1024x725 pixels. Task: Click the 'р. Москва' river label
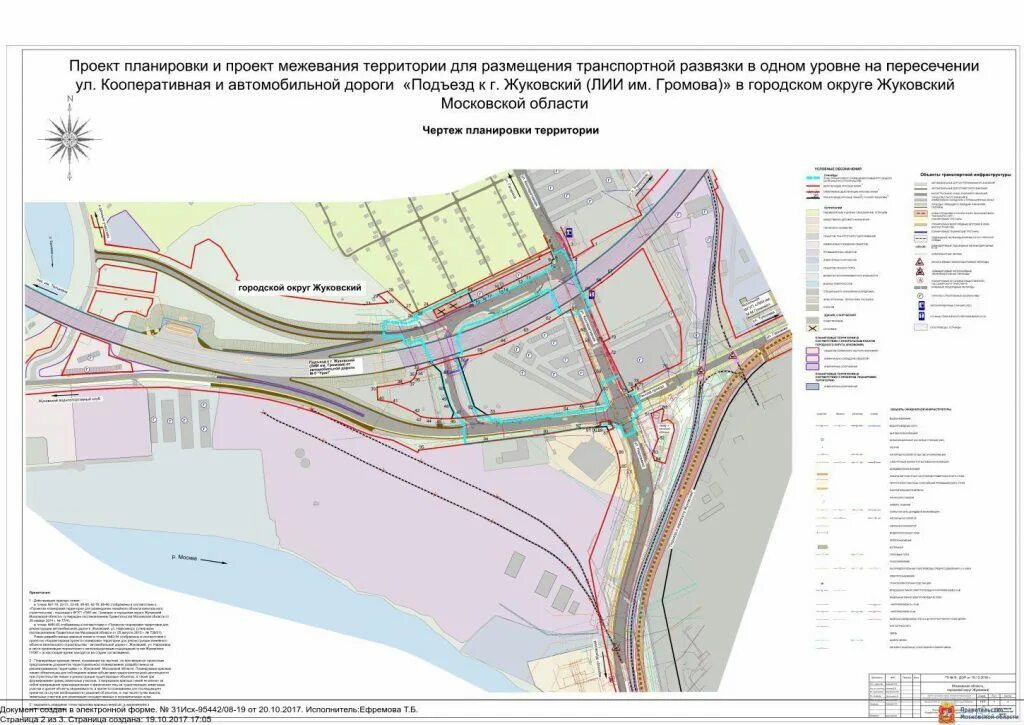click(185, 556)
